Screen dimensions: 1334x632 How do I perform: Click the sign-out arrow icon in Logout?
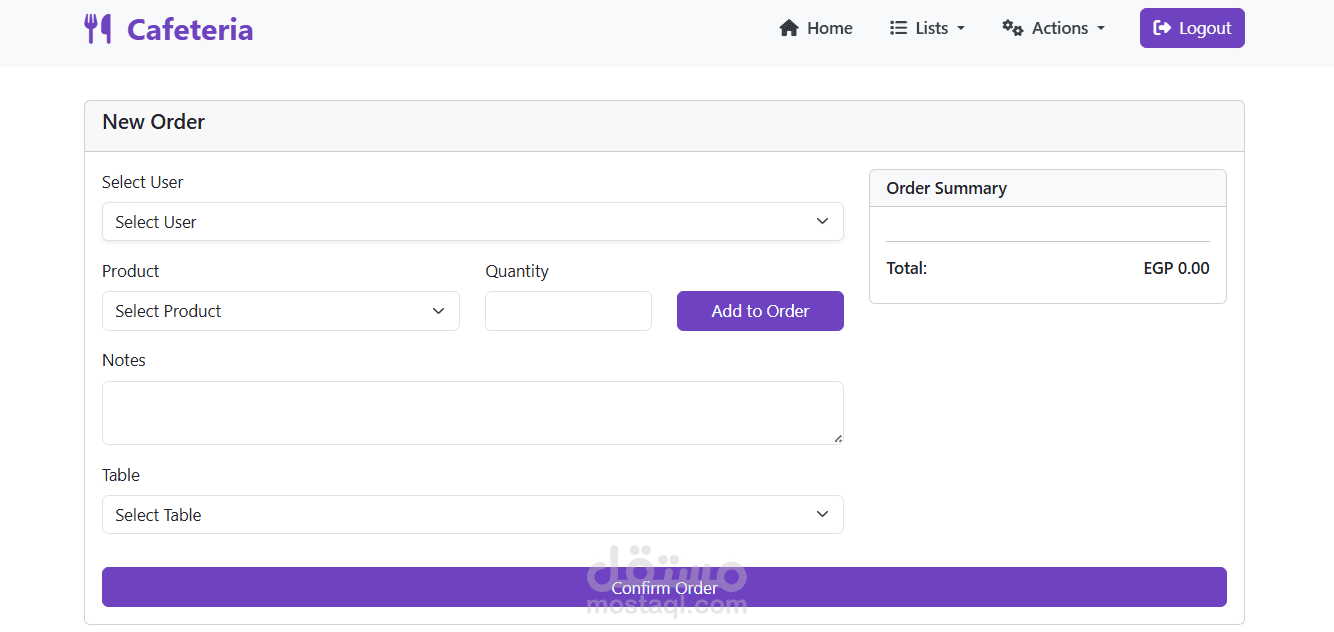pyautogui.click(x=1162, y=28)
